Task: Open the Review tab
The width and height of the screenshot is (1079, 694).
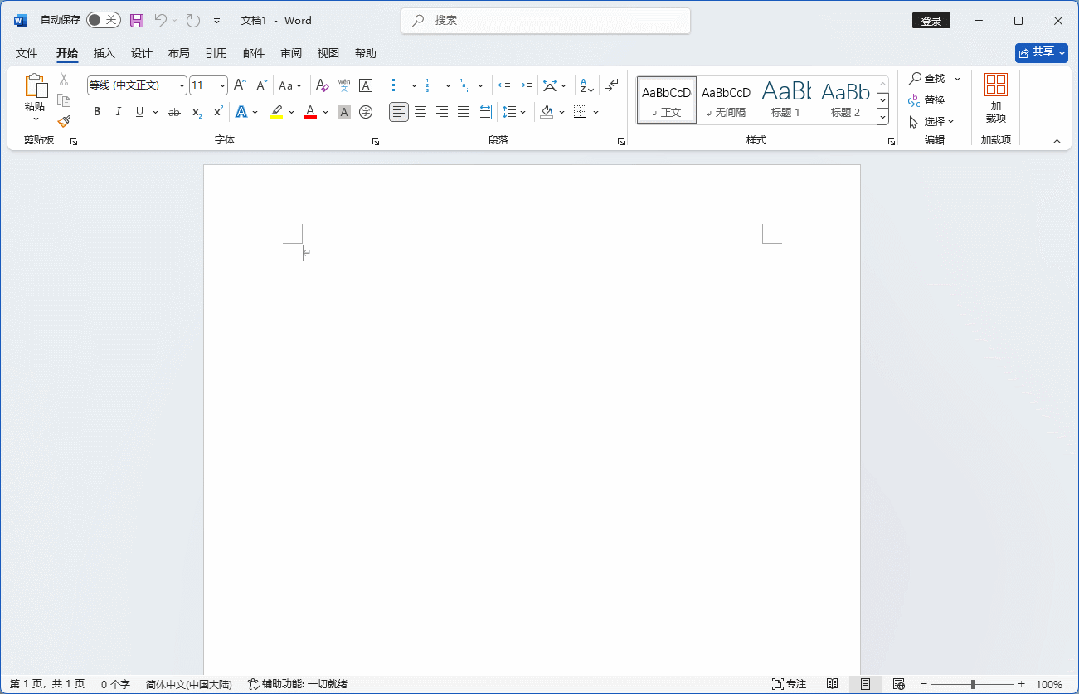Action: [291, 53]
